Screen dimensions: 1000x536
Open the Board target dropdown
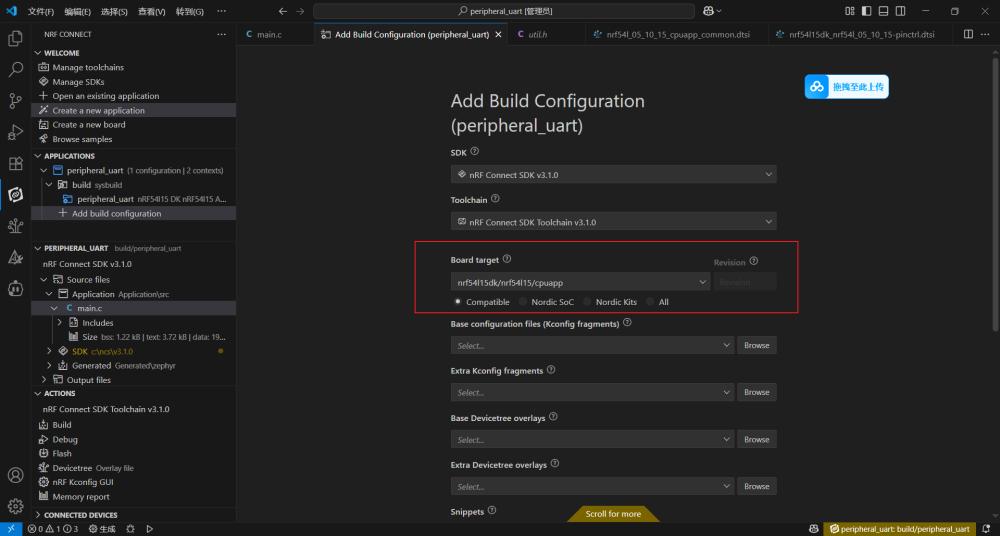coord(580,283)
